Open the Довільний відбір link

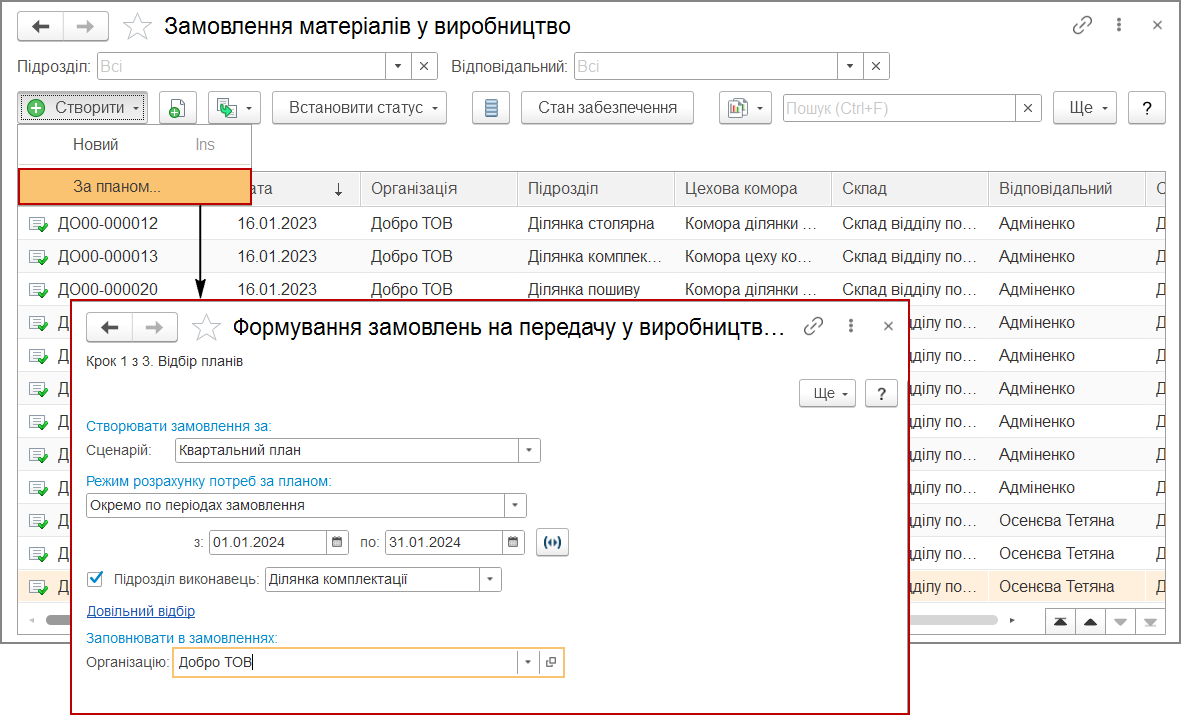tap(141, 611)
